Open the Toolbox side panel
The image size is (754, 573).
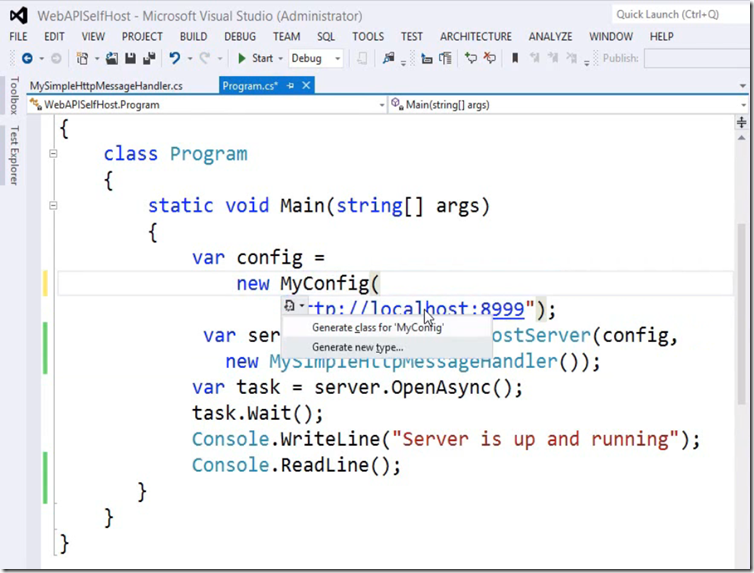point(14,95)
